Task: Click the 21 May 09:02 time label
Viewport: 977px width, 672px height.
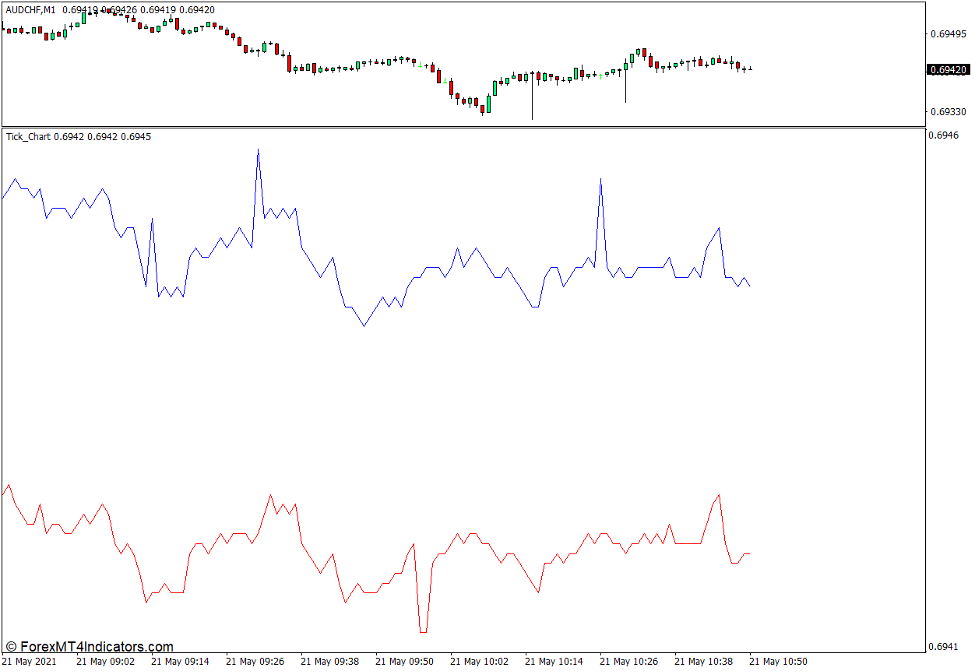Action: (x=105, y=661)
